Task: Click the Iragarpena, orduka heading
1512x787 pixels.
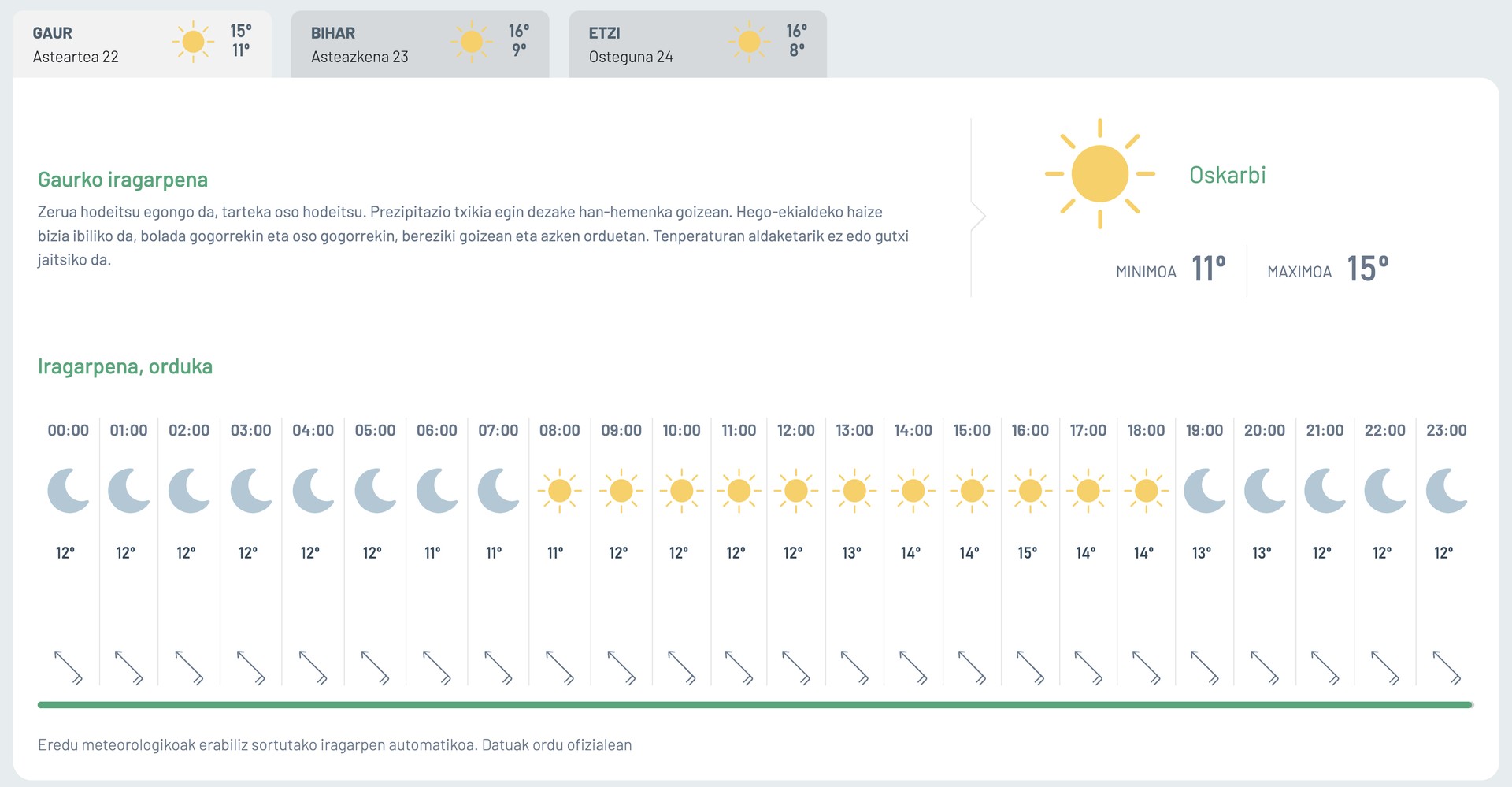Action: coord(125,366)
